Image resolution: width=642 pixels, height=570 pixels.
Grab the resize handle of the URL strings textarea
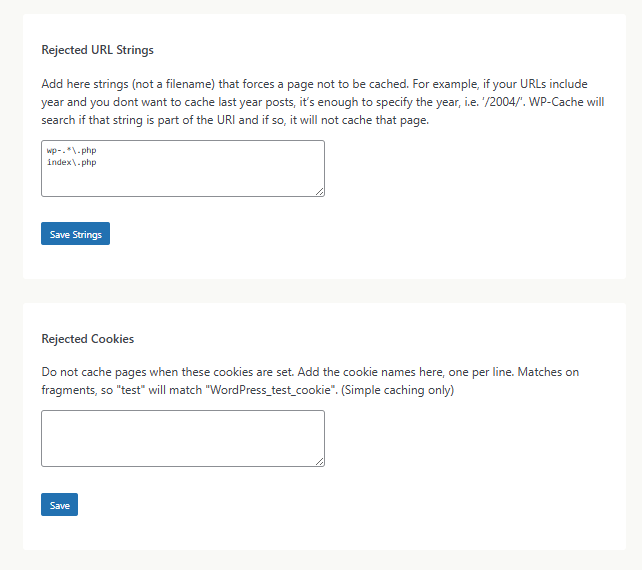[x=319, y=191]
